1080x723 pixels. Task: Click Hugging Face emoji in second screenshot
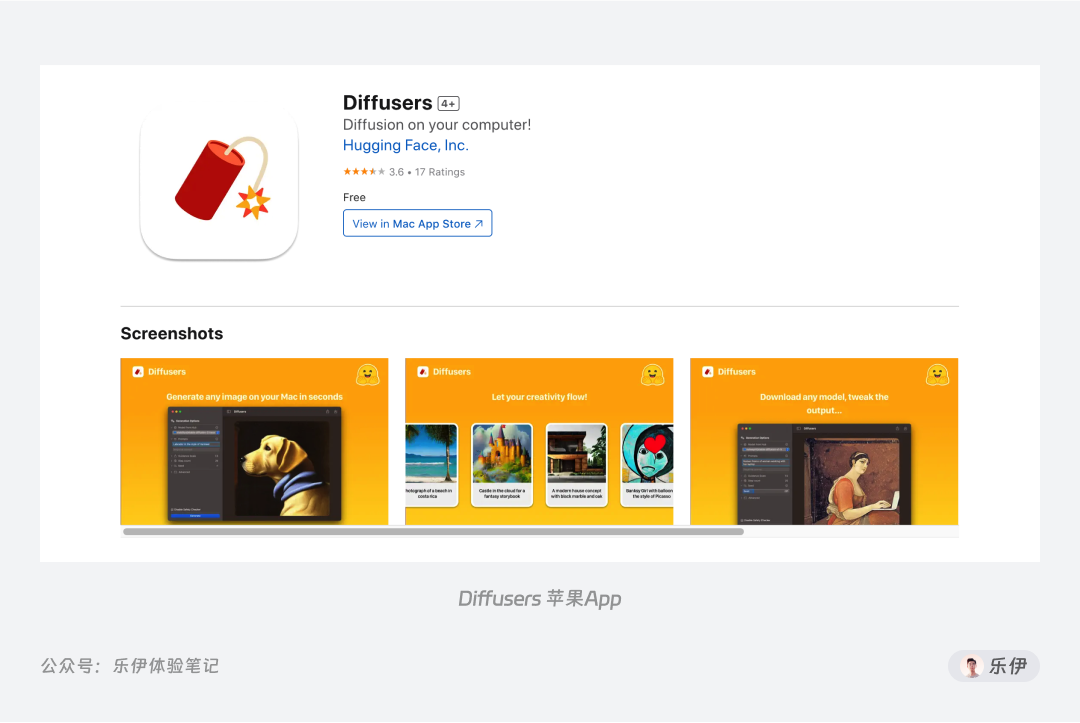click(652, 375)
